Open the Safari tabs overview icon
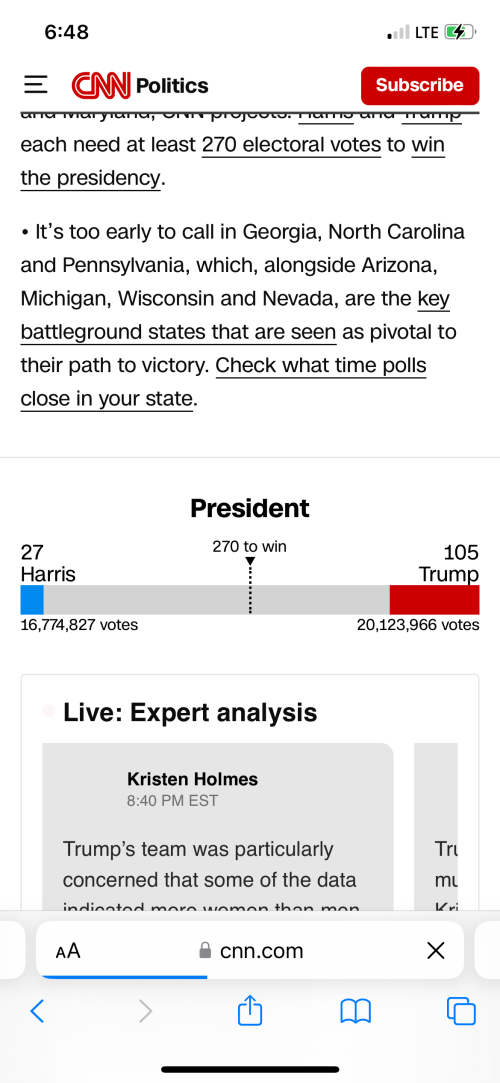 click(x=461, y=1011)
